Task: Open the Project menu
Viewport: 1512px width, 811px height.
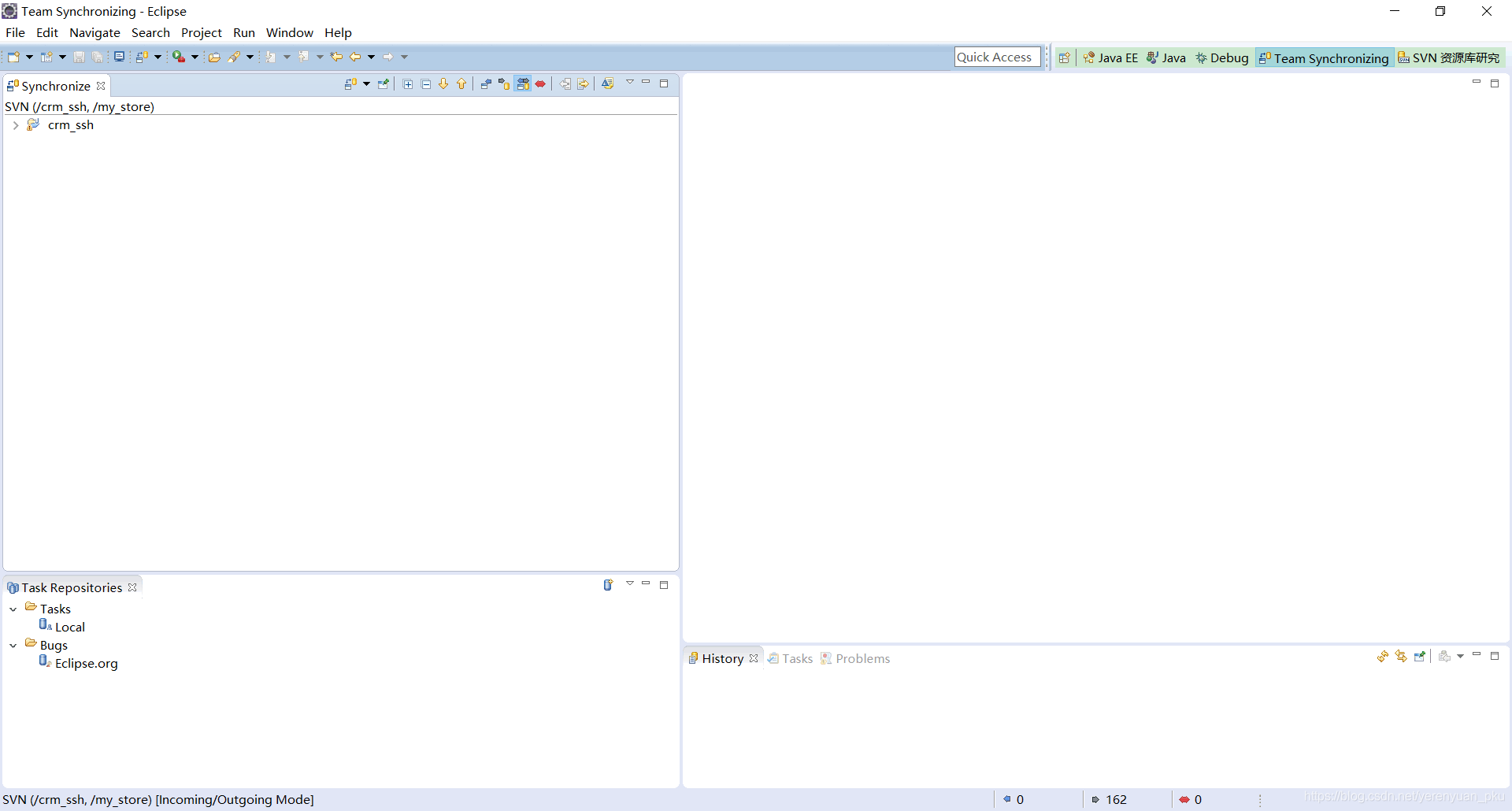Action: [x=202, y=32]
